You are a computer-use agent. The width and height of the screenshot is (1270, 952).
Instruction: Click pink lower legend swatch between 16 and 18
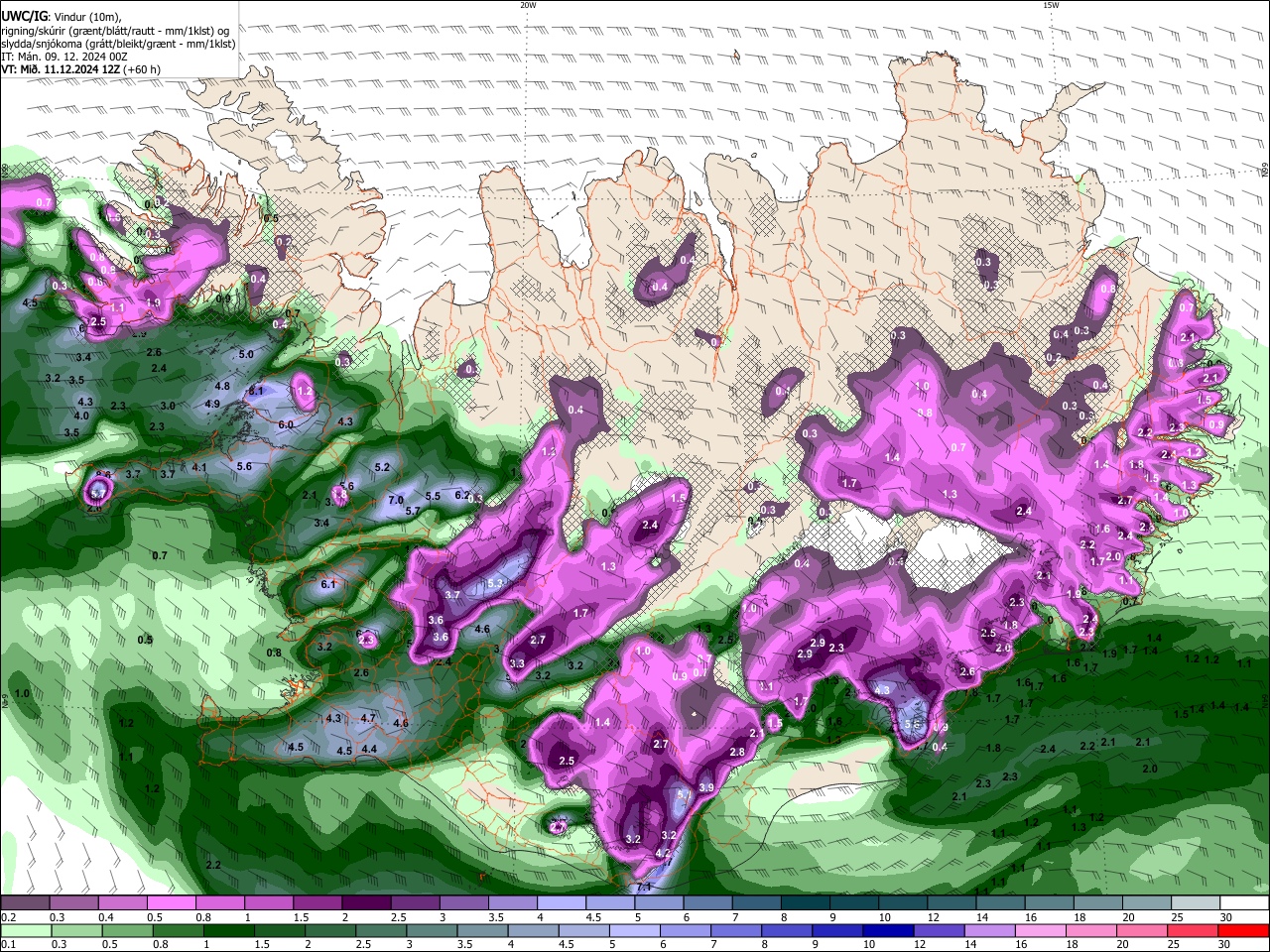(1041, 930)
